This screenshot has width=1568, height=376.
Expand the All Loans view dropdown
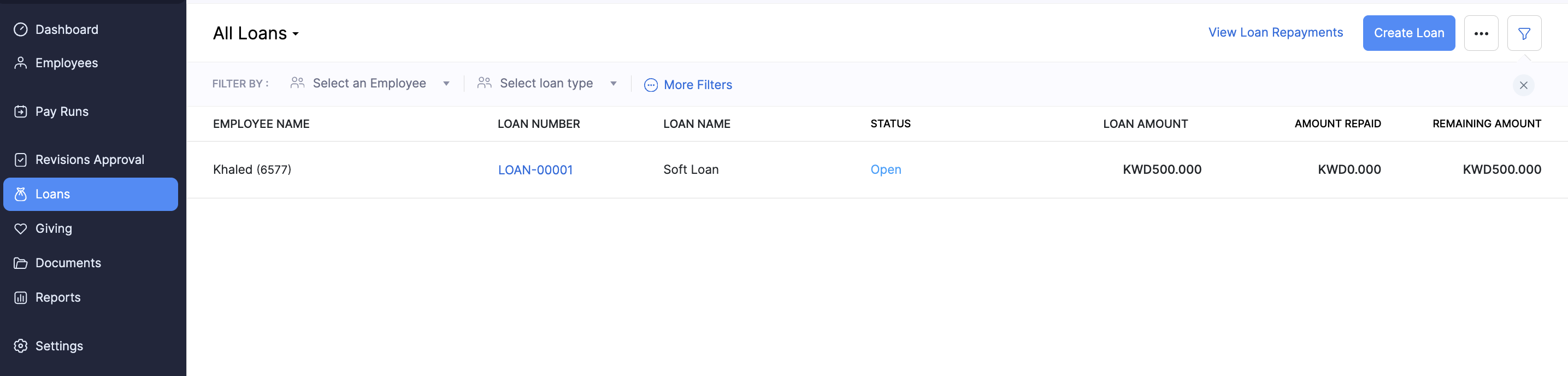pos(255,33)
